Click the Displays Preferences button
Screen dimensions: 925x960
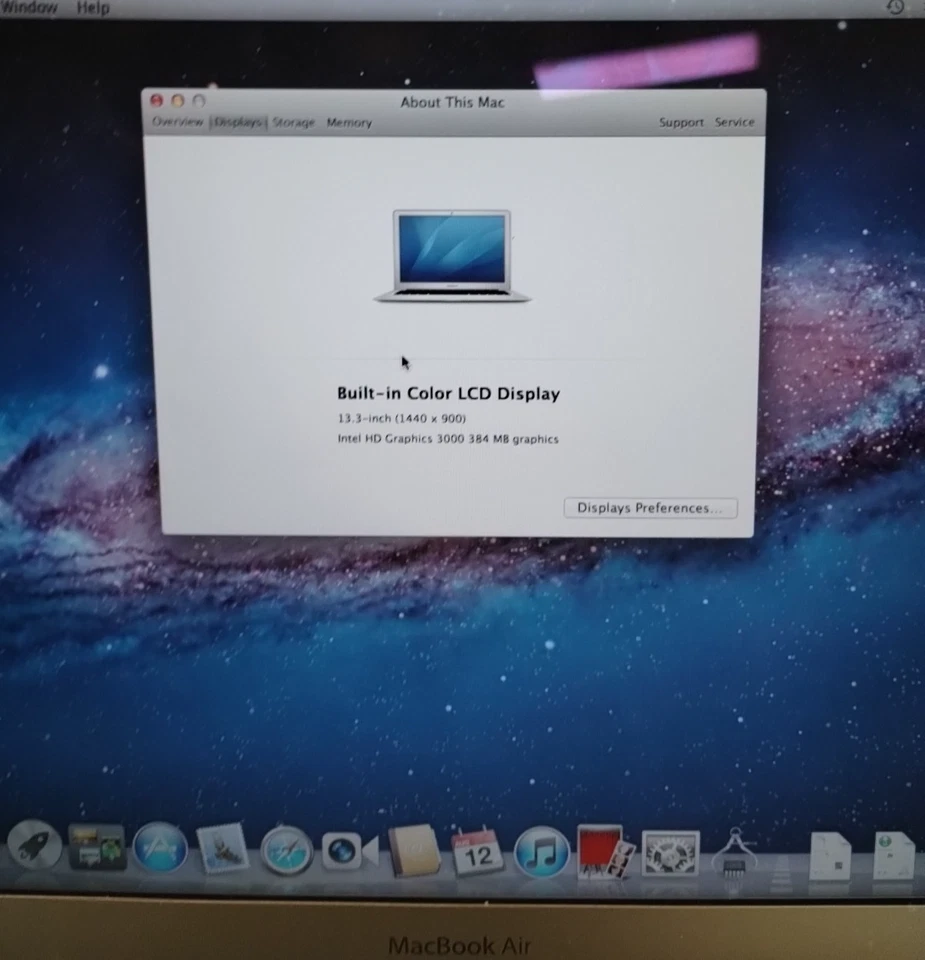pyautogui.click(x=650, y=507)
